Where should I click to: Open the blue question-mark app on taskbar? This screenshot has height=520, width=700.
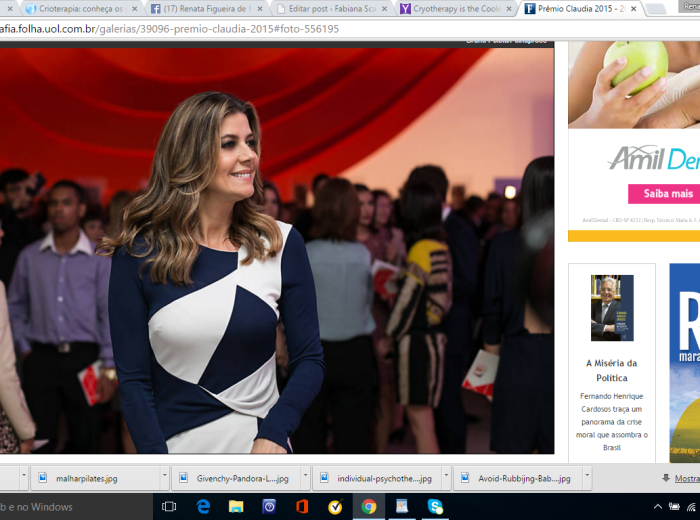pyautogui.click(x=269, y=507)
